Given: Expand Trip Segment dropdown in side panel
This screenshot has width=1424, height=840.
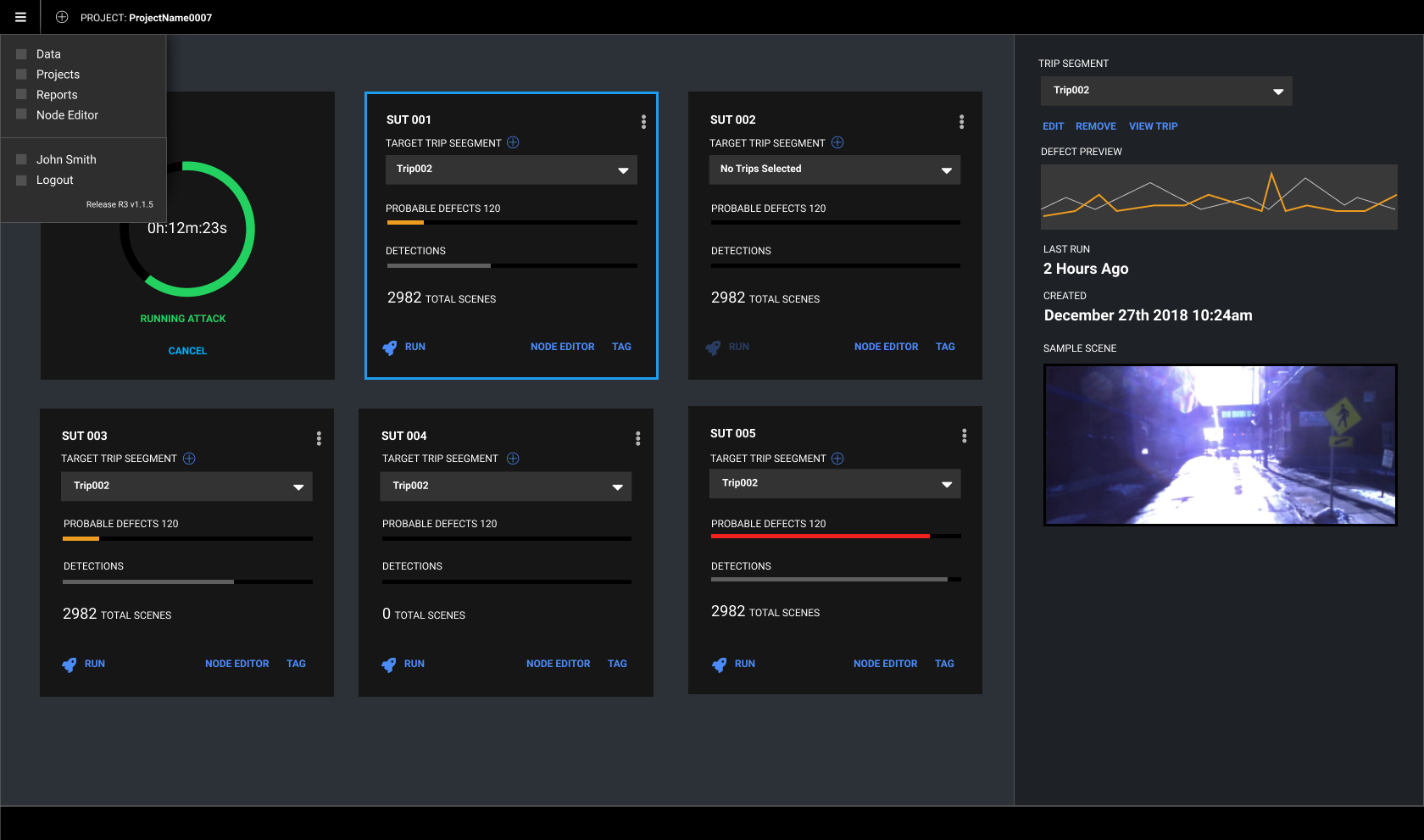Looking at the screenshot, I should pyautogui.click(x=1166, y=91).
